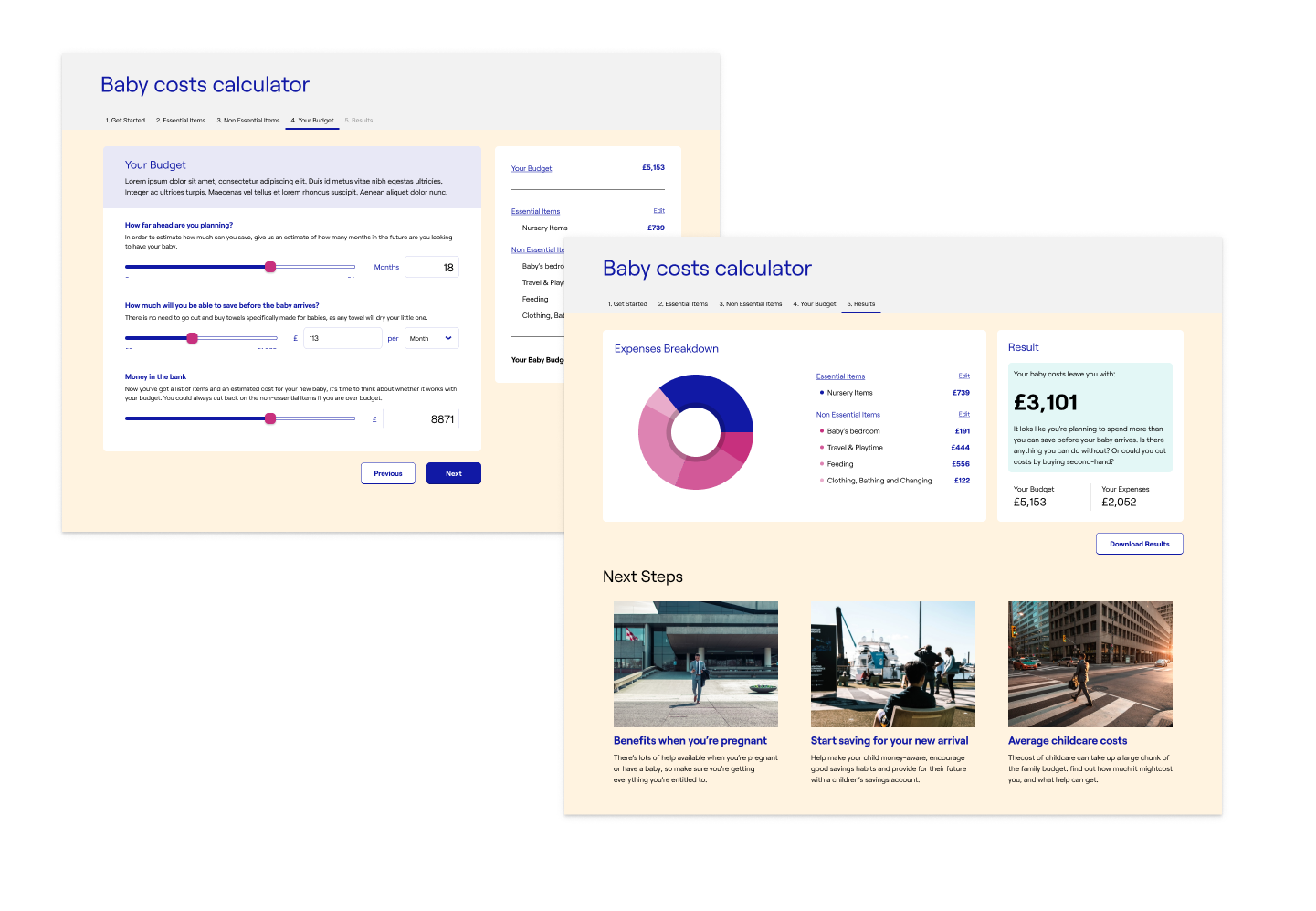
Task: Click Edit beside Non Essential Items in Expenses Breakdown
Action: pyautogui.click(x=964, y=415)
